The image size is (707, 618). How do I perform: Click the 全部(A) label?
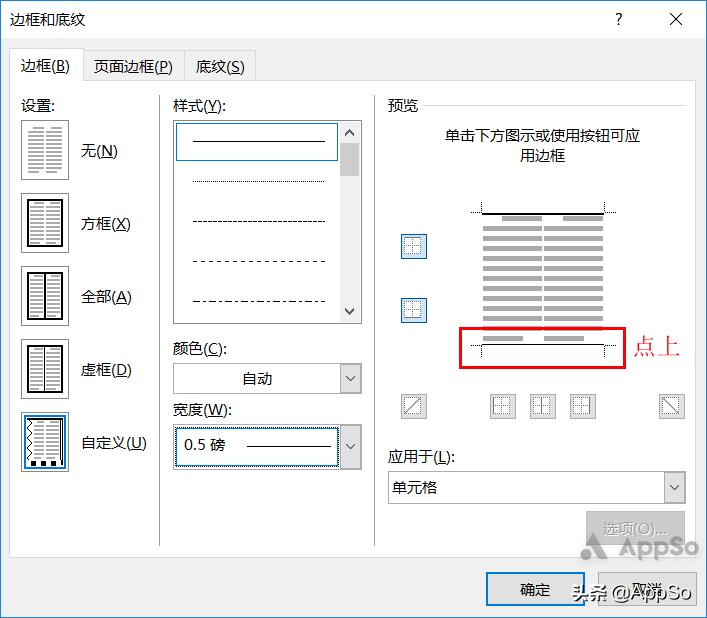(x=106, y=297)
